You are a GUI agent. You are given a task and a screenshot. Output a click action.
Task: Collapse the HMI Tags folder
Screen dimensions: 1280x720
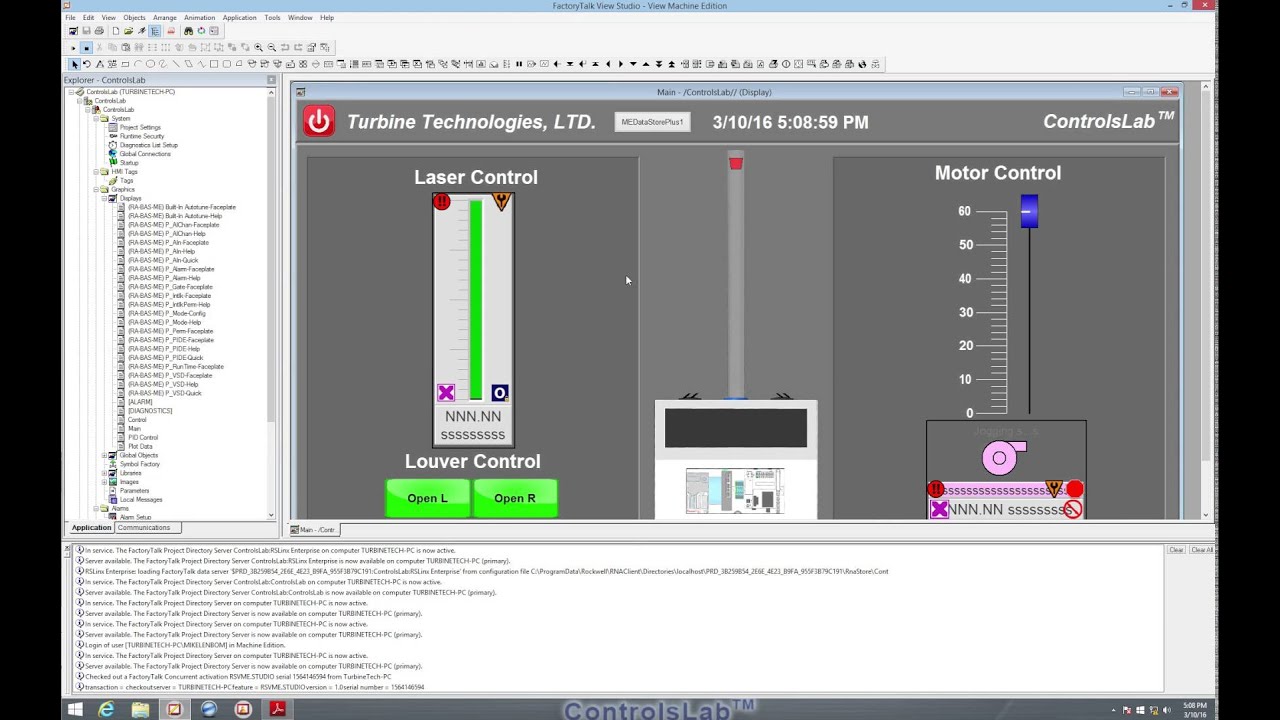tap(96, 172)
